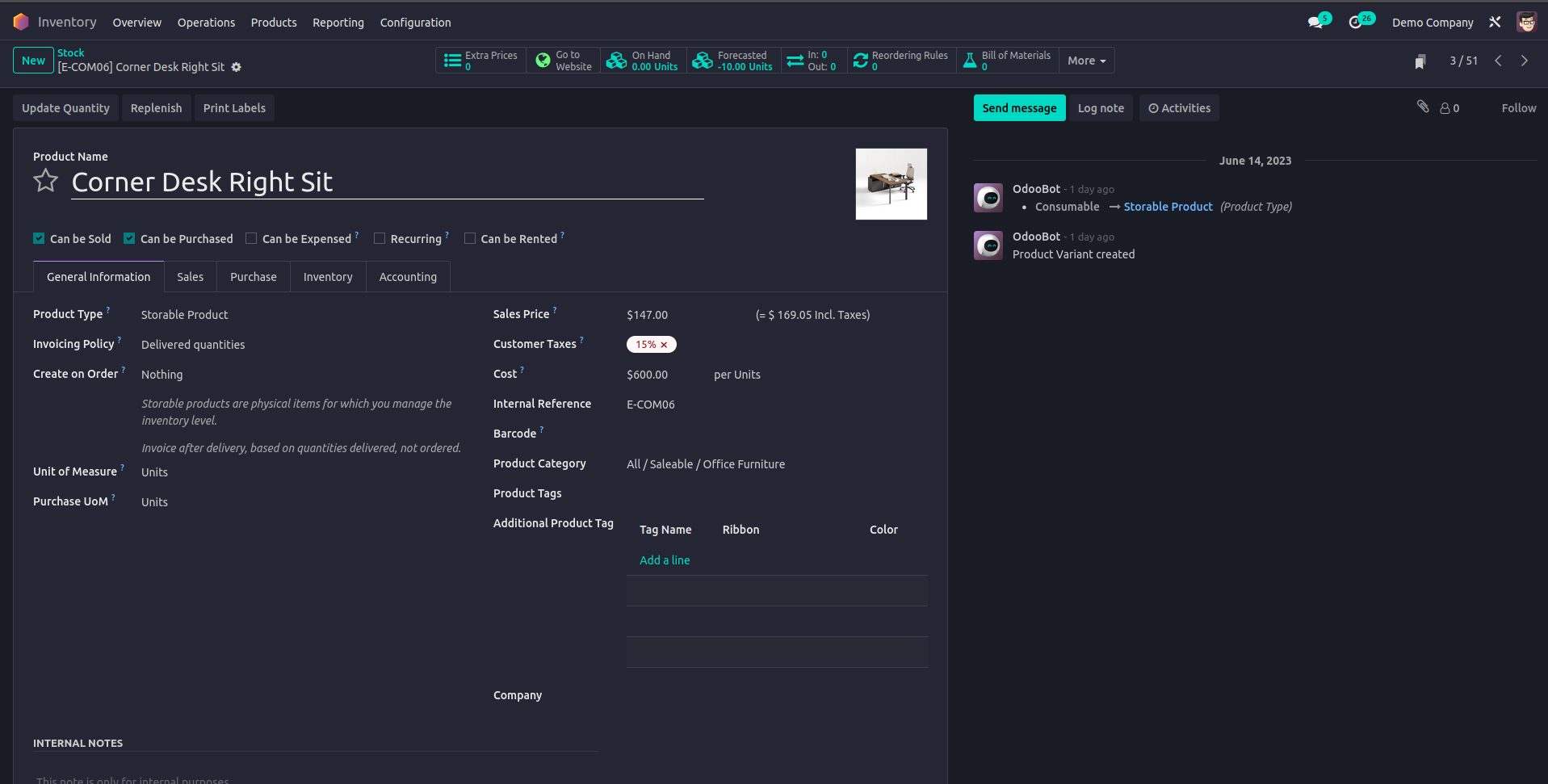The image size is (1548, 784).
Task: Click the Send message button
Action: [1019, 108]
